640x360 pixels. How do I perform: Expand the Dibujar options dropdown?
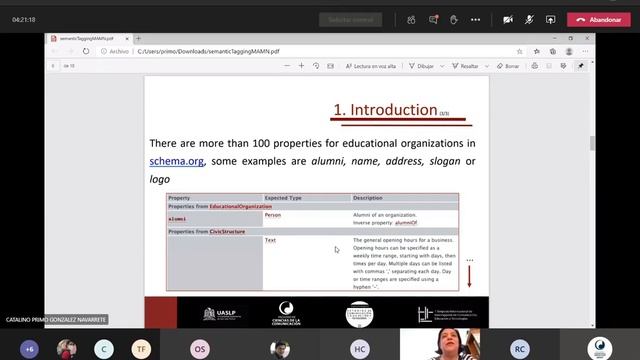tap(442, 66)
